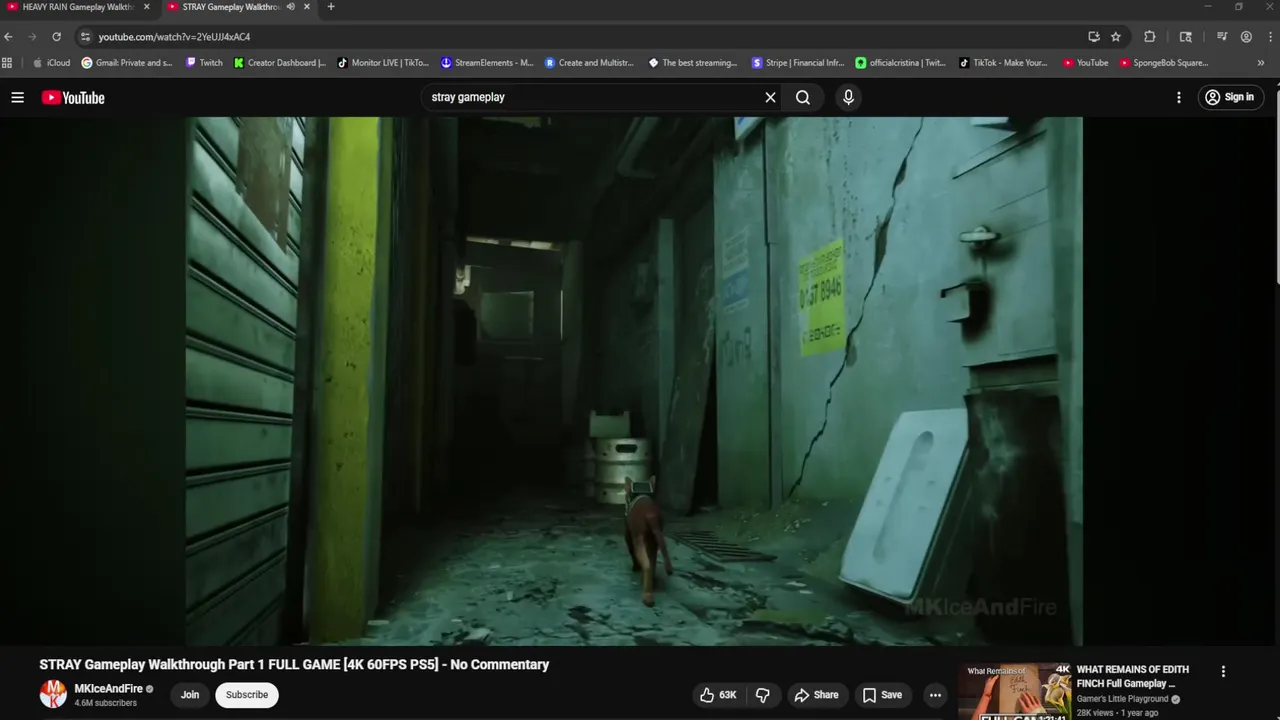Open Stripe Financial Infrastructure bookmark
Image resolution: width=1280 pixels, height=720 pixels.
pos(798,63)
